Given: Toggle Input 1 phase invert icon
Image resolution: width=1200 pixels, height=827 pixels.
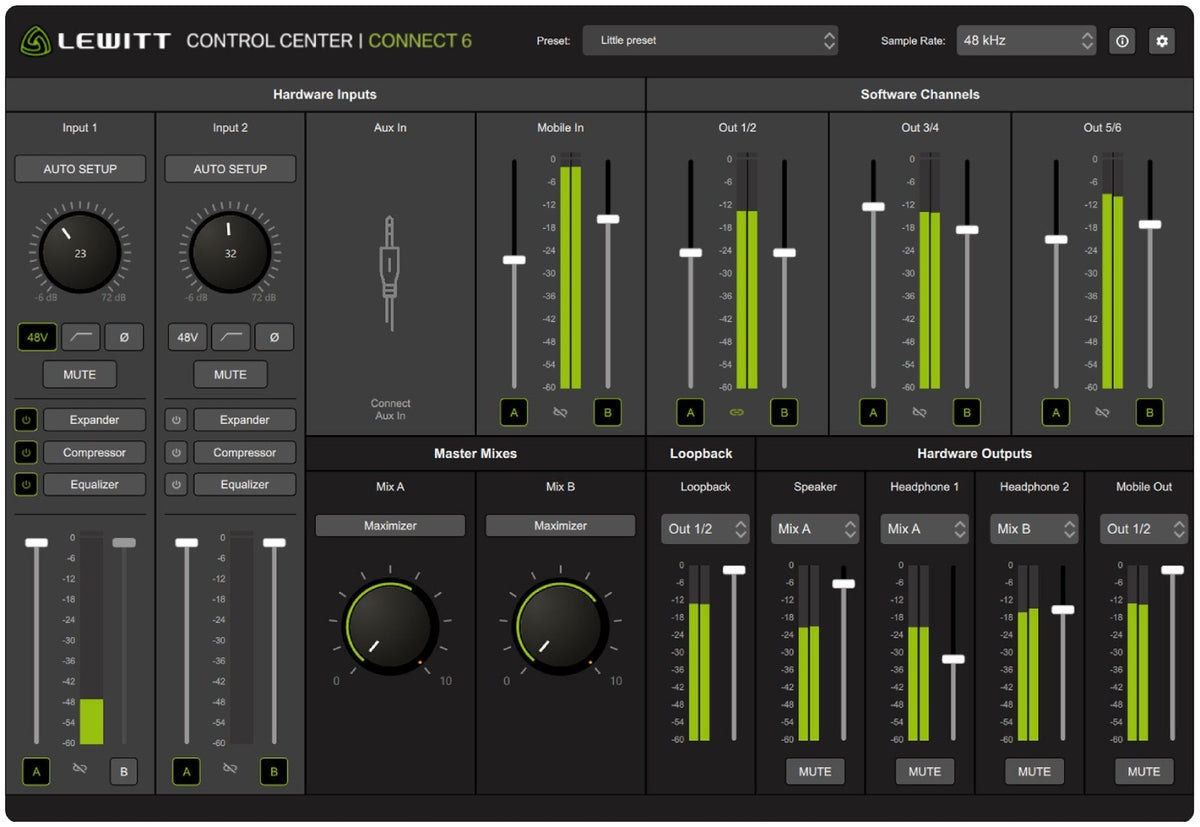Looking at the screenshot, I should click(124, 337).
